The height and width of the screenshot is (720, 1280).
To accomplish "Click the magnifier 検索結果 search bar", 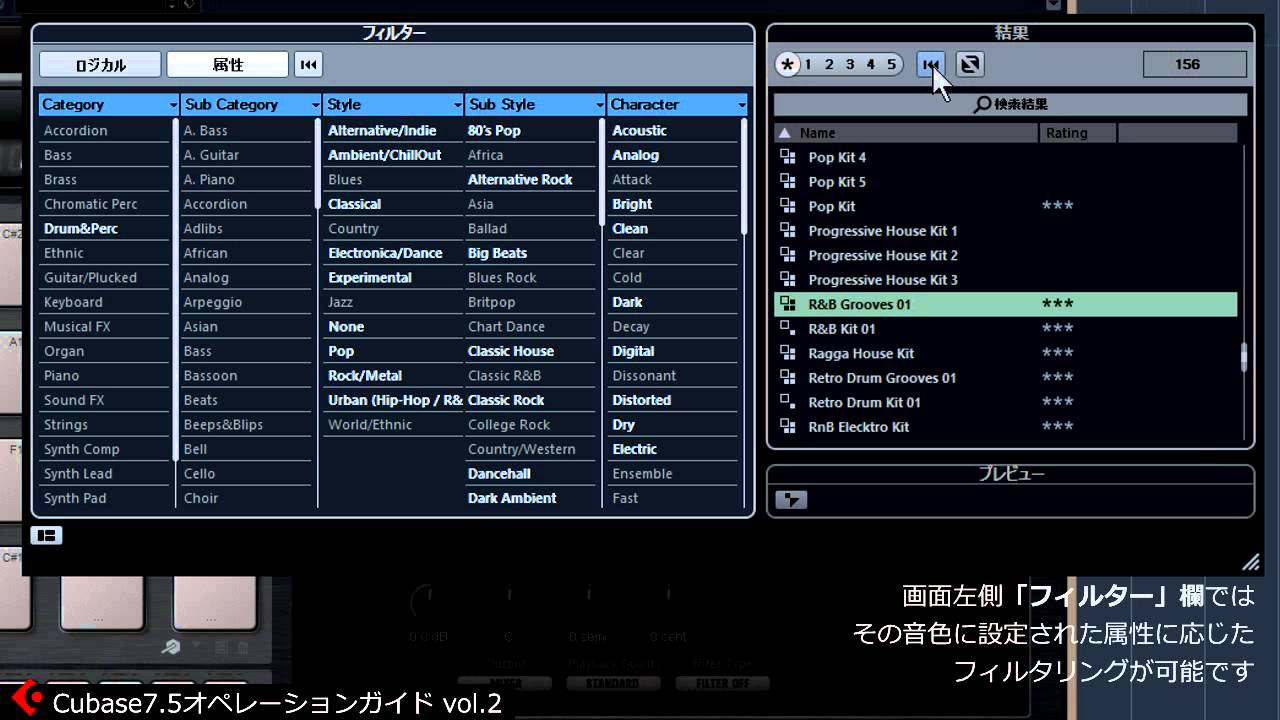I will tap(1010, 104).
